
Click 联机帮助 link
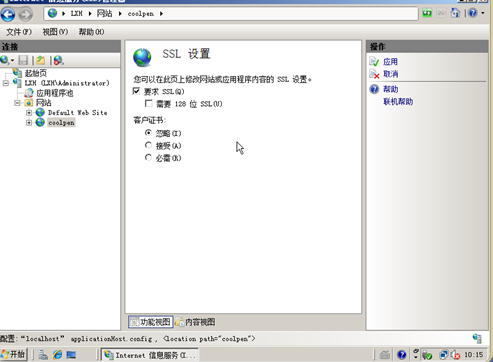tap(398, 102)
